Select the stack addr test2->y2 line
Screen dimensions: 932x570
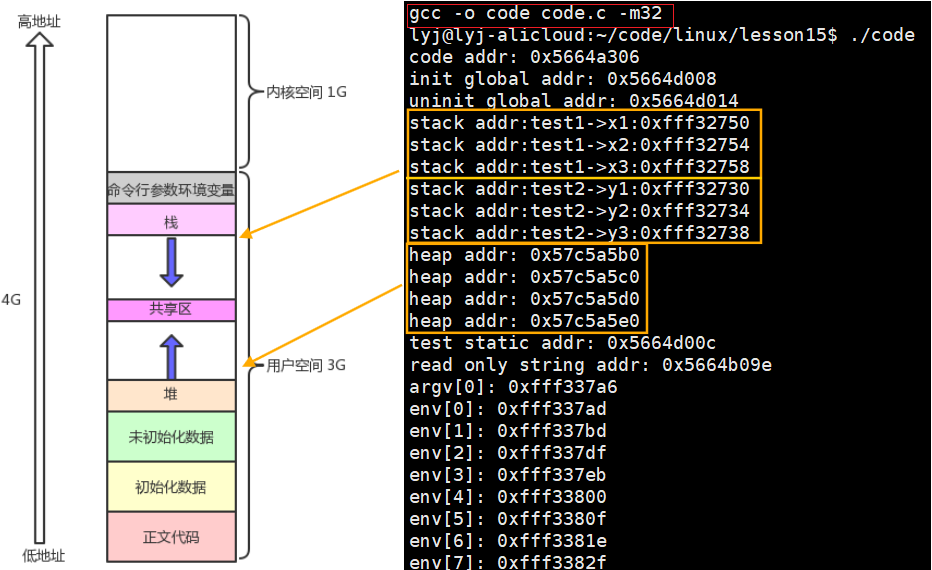click(580, 211)
